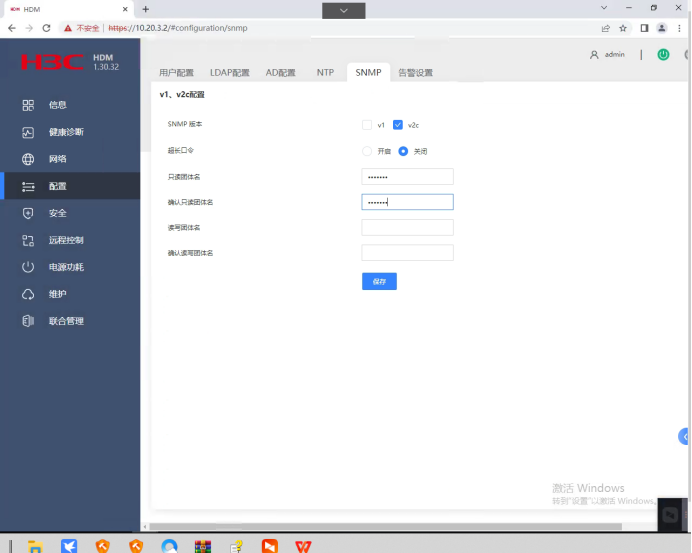Open the blue bird taskbar app
Viewport: 692px width, 553px height.
click(69, 546)
